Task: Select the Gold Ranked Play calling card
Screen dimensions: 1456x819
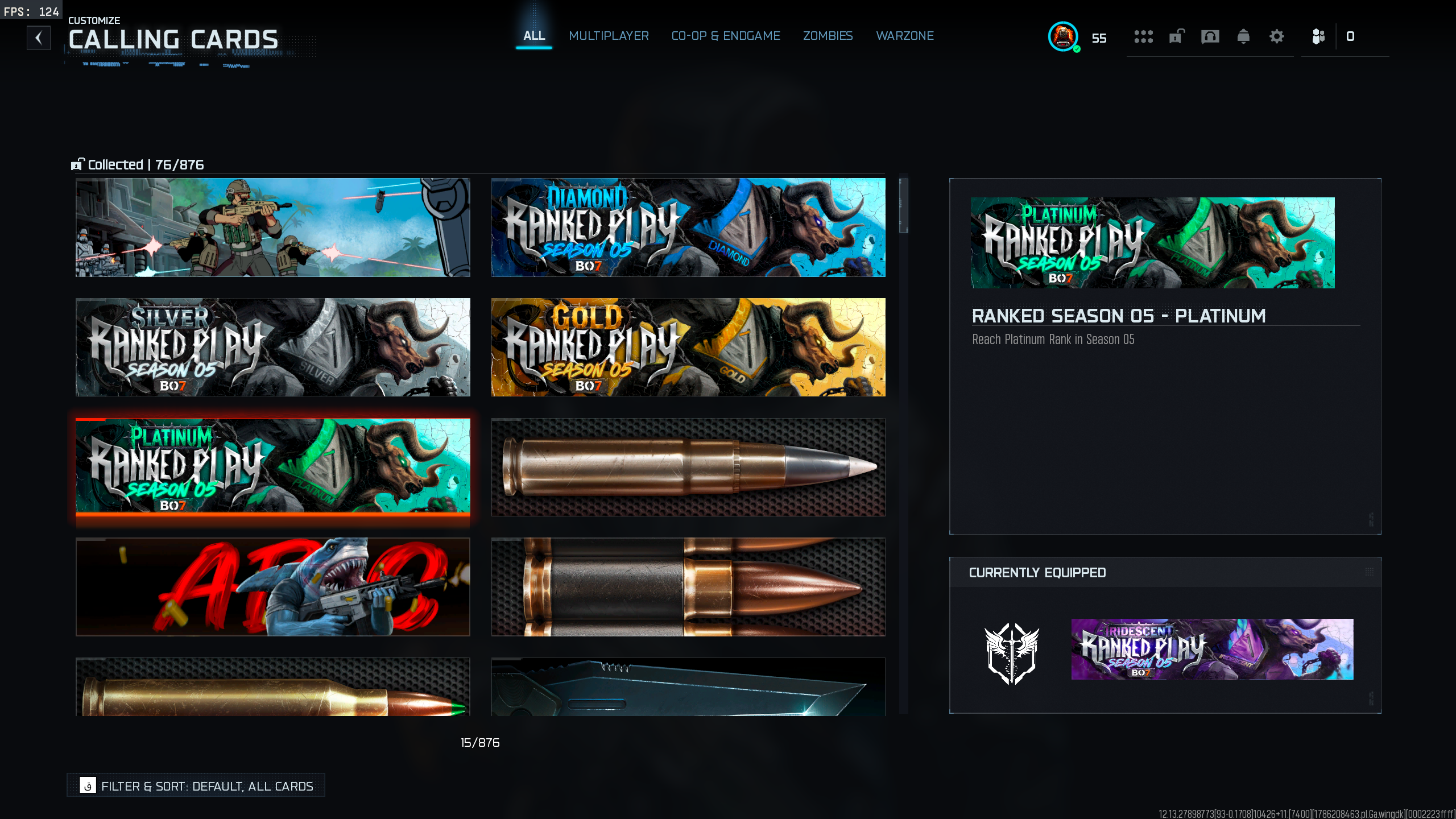Action: tap(688, 348)
